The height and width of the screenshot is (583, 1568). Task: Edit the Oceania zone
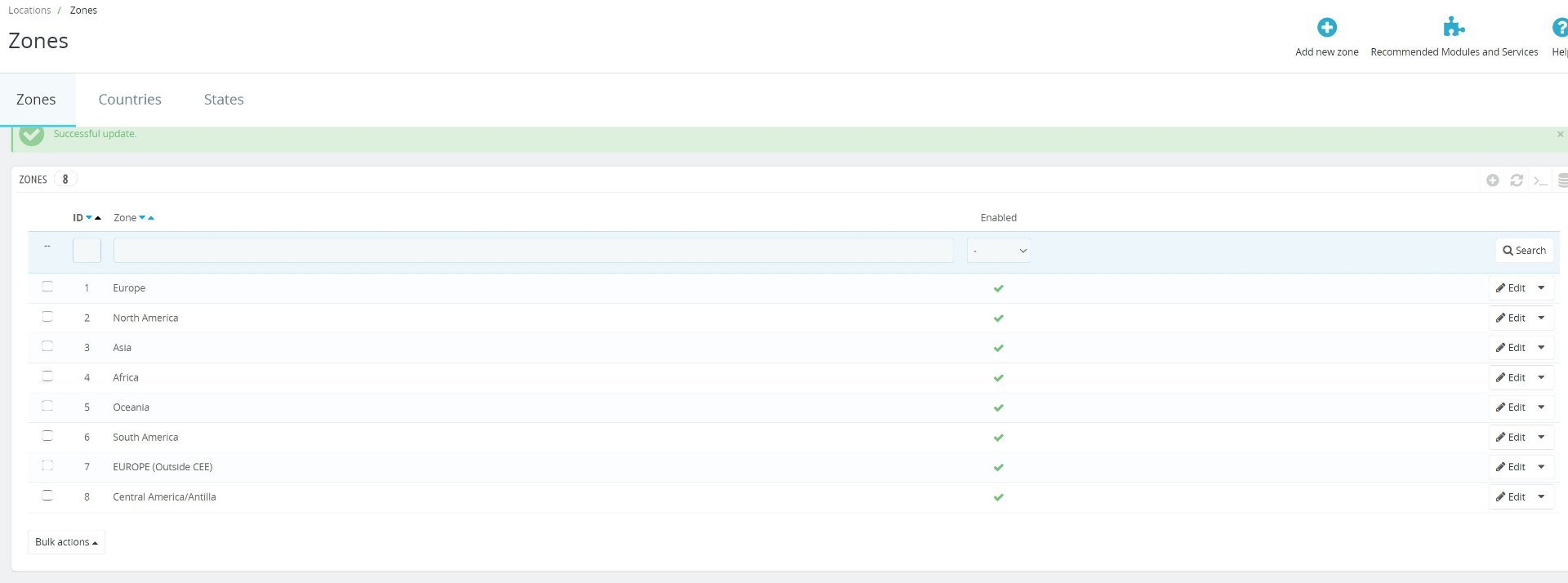click(x=1510, y=407)
